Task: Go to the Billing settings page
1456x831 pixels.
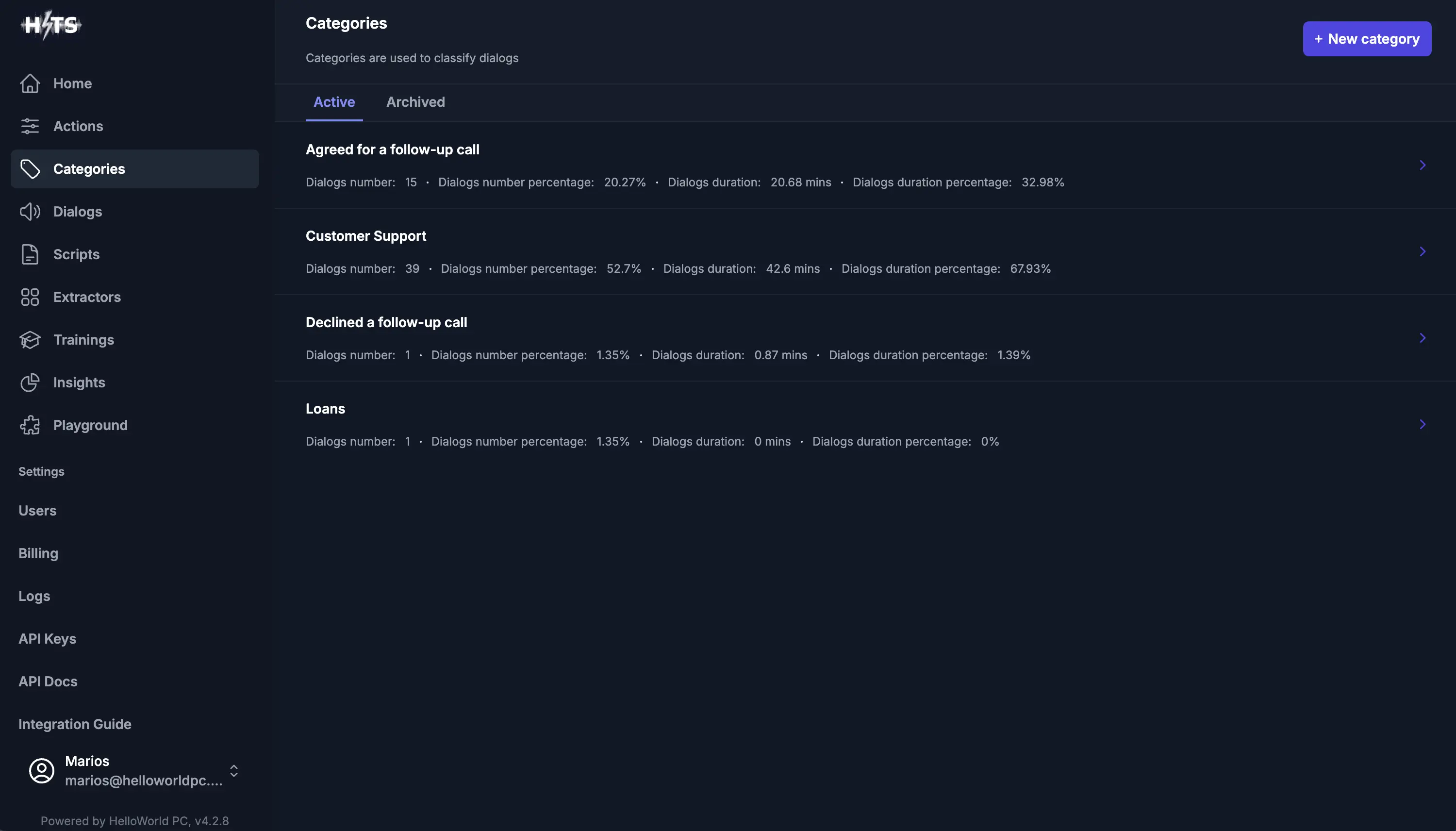Action: (38, 552)
